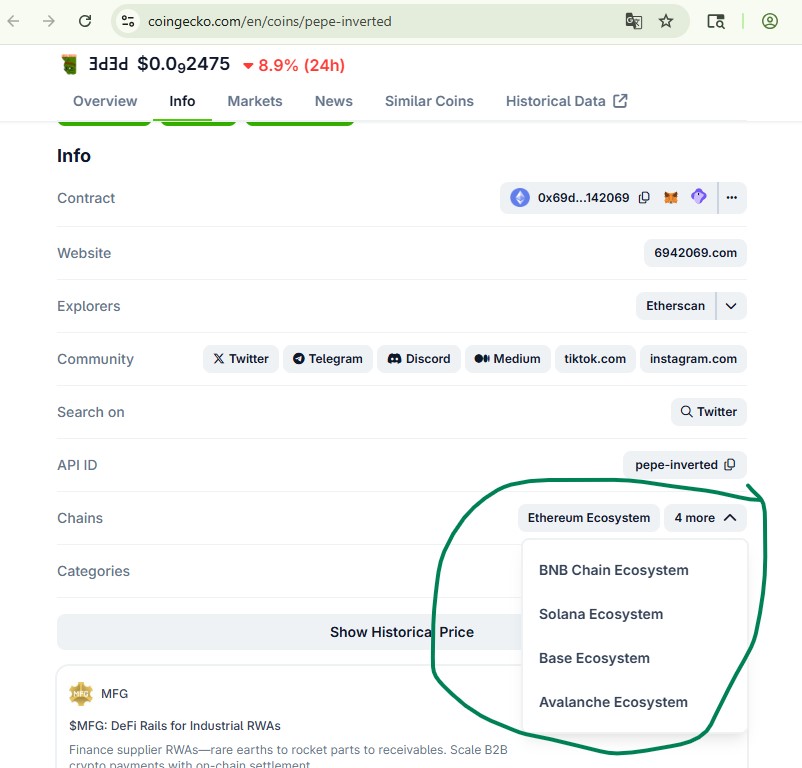
Task: Visit the 6942069.com website link
Action: (695, 253)
